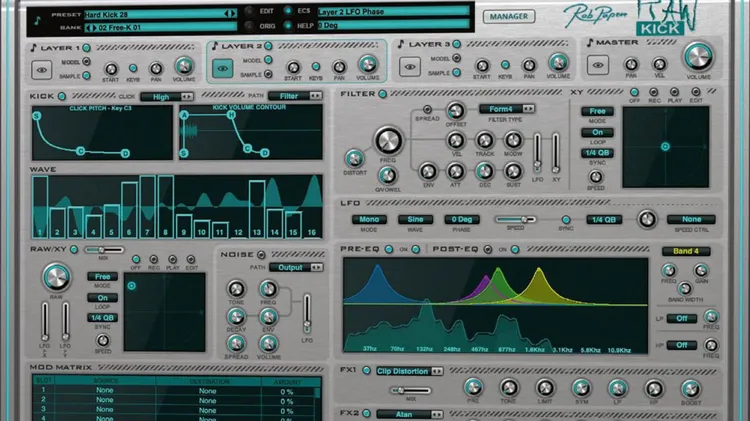Click the LFO Speed slider
This screenshot has height=421, width=750.
[516, 219]
